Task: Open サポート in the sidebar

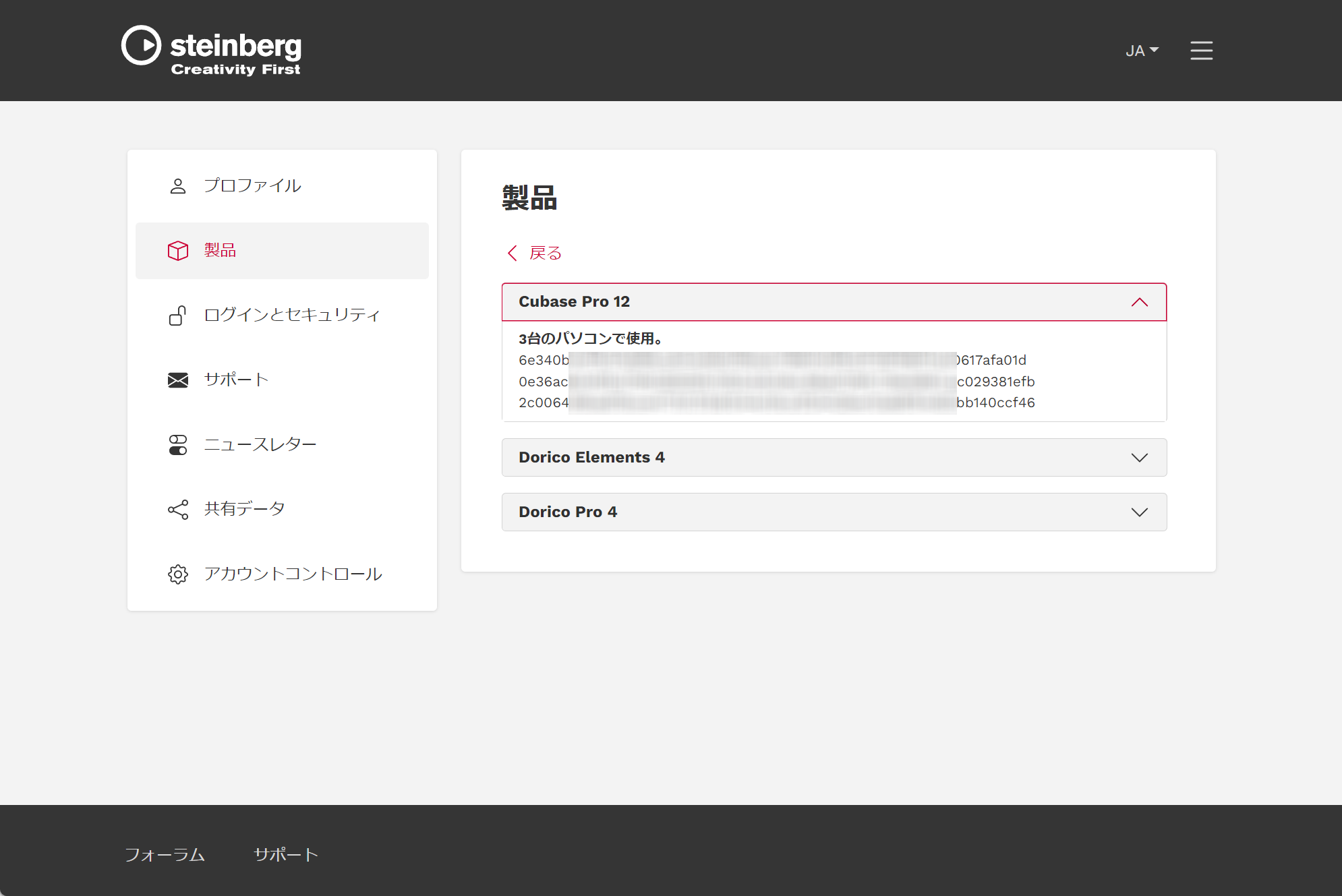Action: [x=282, y=380]
